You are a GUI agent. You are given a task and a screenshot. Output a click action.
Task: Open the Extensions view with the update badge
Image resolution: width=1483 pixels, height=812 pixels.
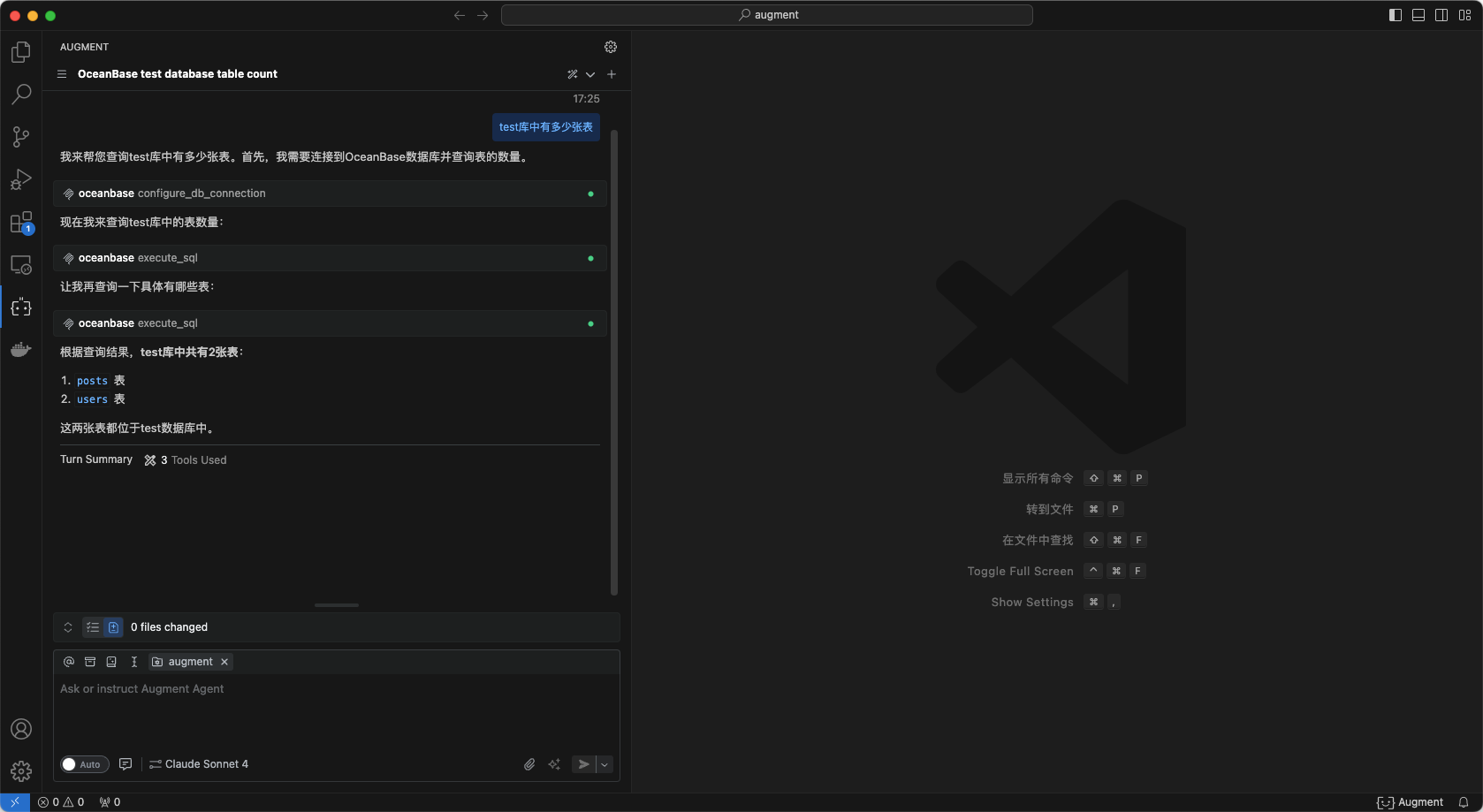[21, 222]
